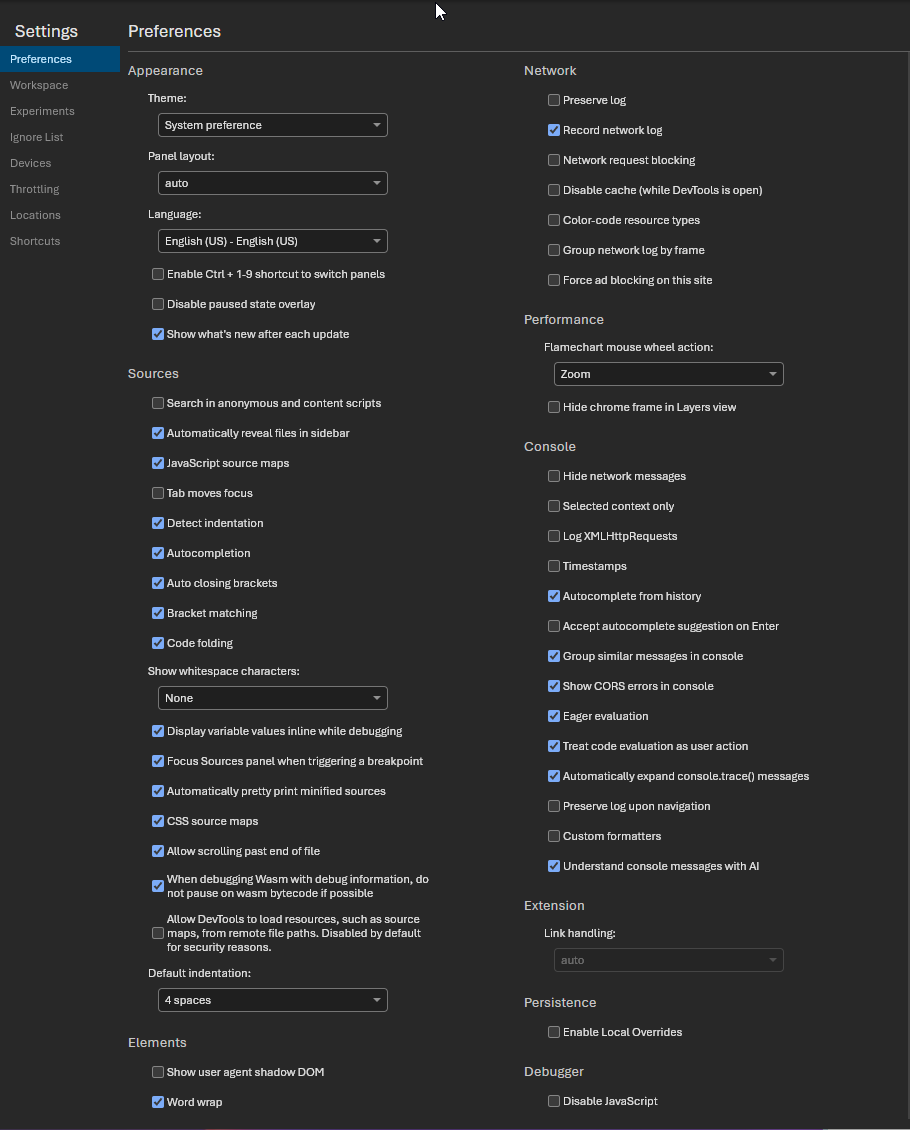Disable Understand console messages with AI
Image resolution: width=910 pixels, height=1130 pixels.
554,866
